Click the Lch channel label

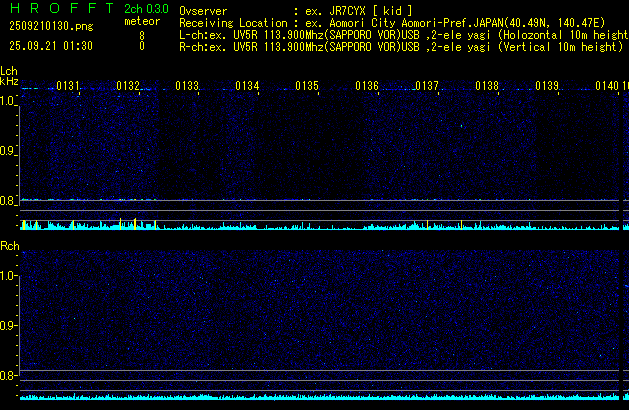click(9, 71)
